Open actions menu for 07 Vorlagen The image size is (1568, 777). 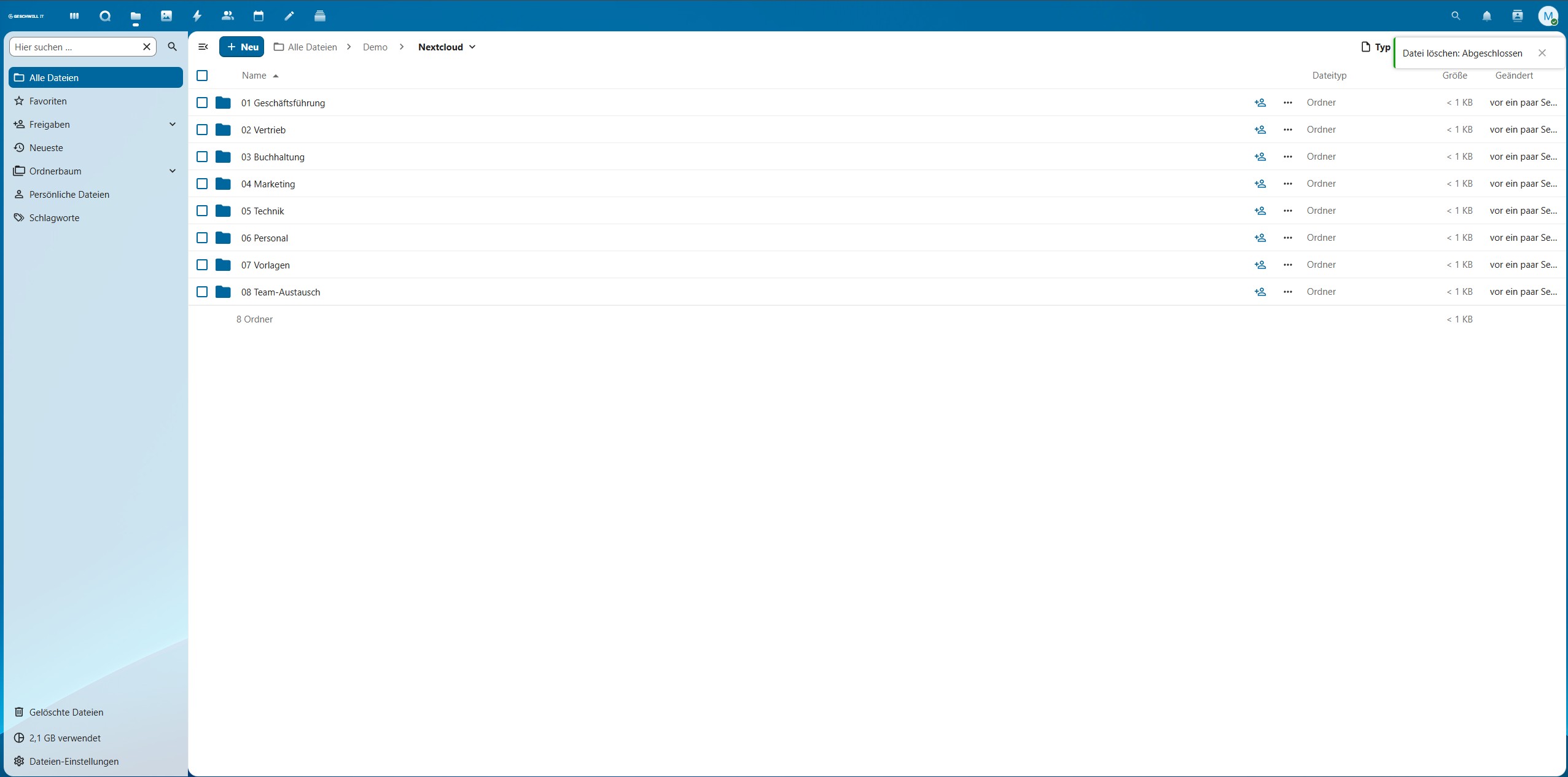point(1288,265)
